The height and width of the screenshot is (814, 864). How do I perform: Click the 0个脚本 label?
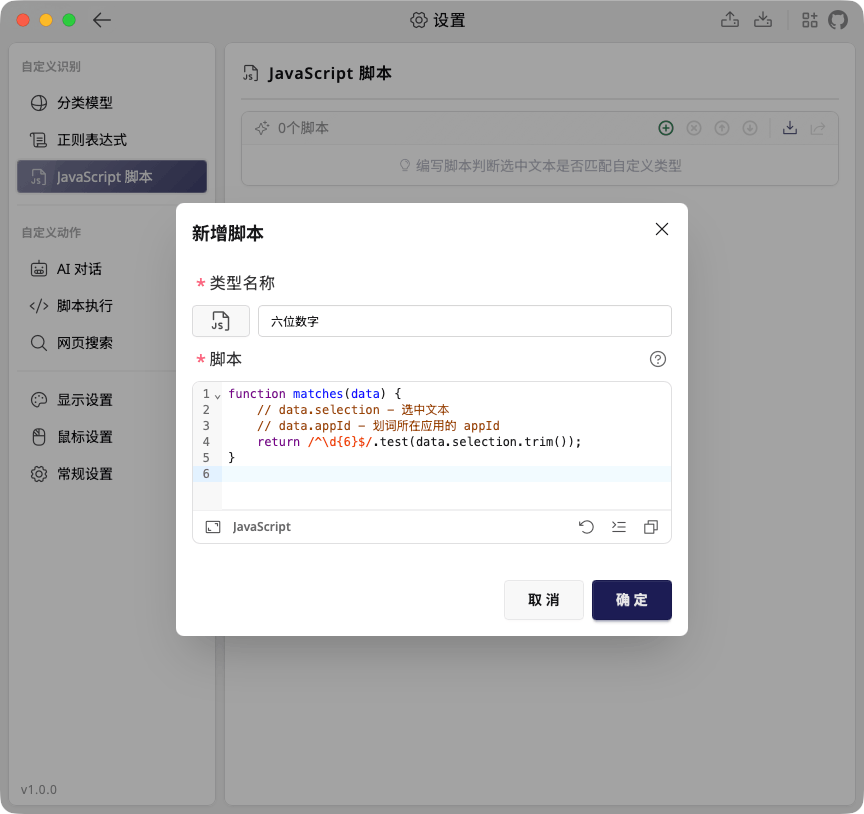point(303,128)
